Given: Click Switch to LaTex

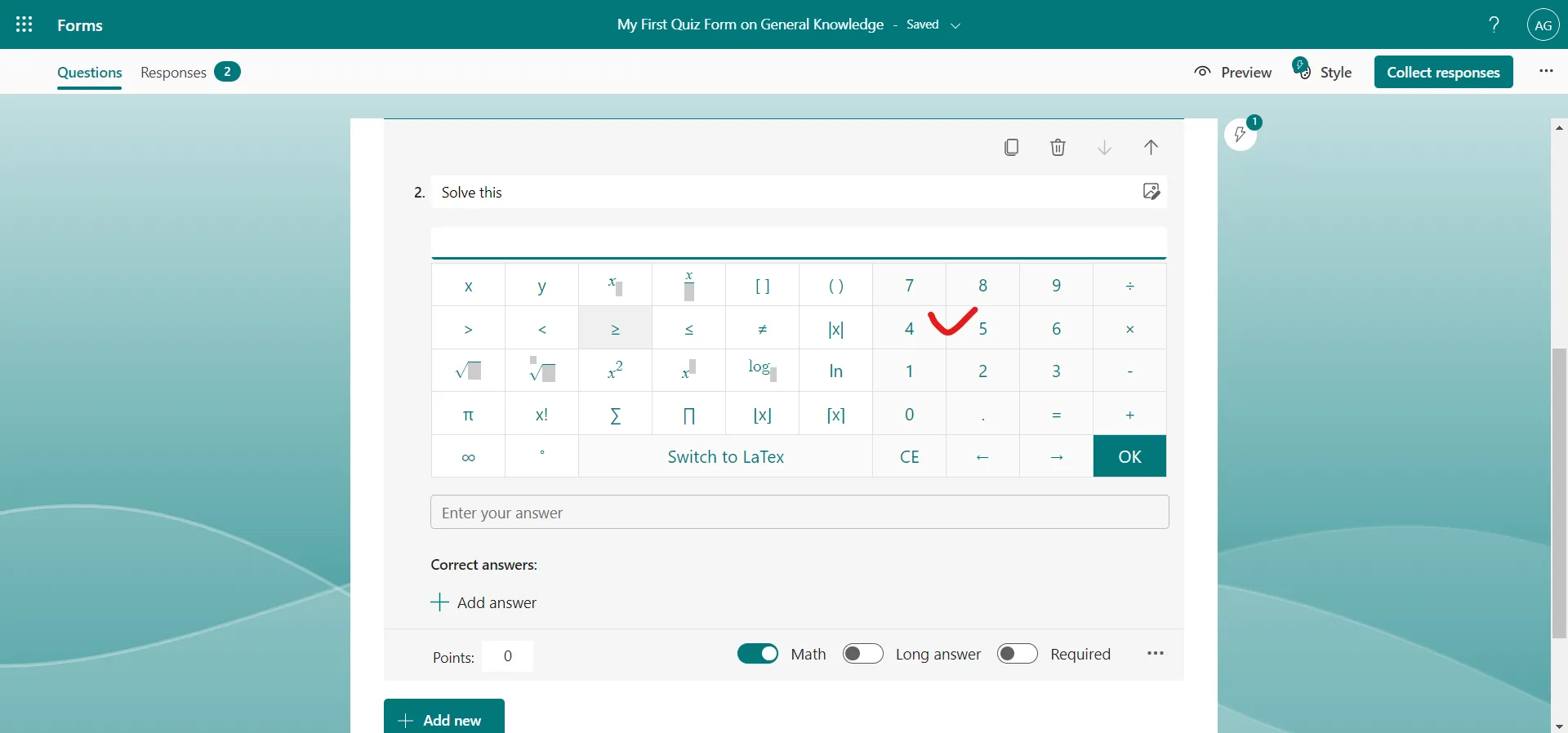Looking at the screenshot, I should [x=725, y=456].
